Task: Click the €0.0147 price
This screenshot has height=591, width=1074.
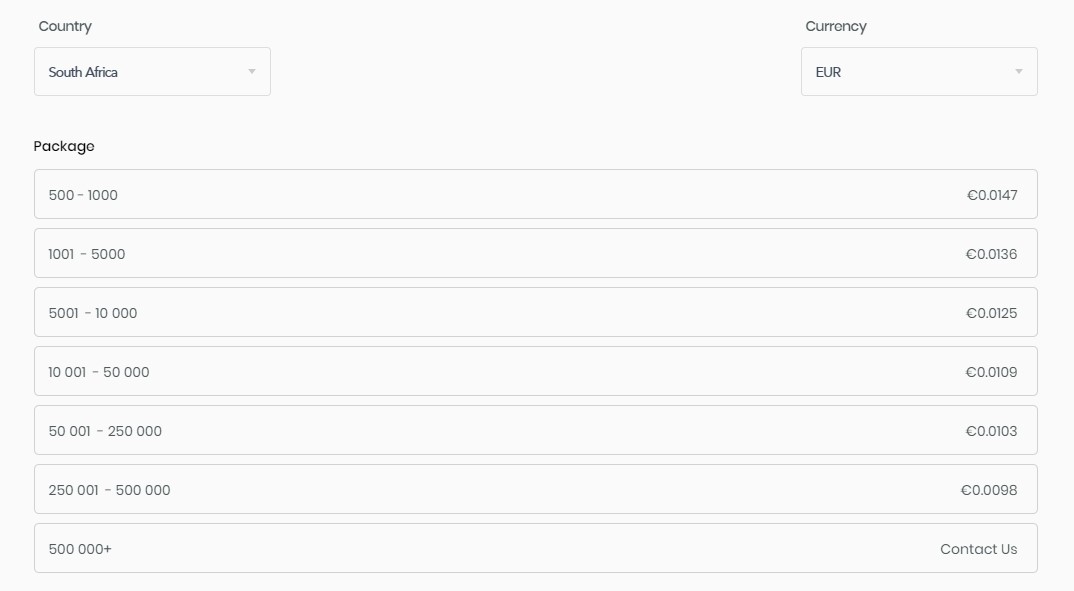Action: click(x=992, y=195)
